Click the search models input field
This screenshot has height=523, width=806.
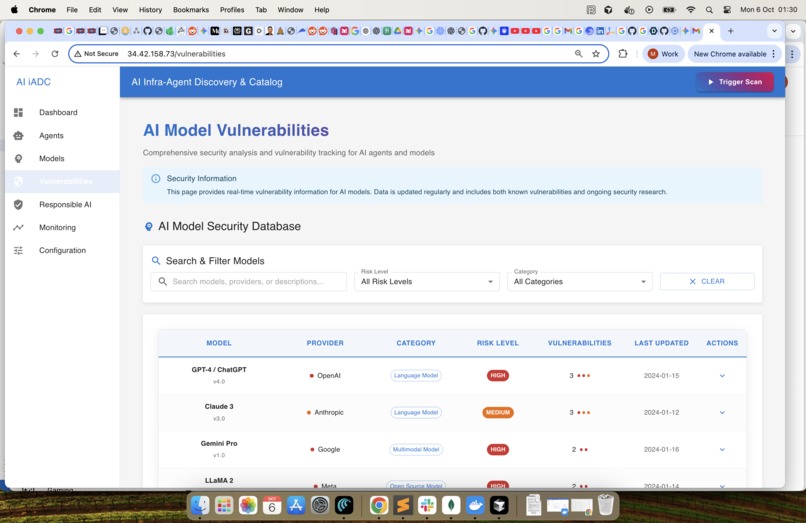coord(248,281)
